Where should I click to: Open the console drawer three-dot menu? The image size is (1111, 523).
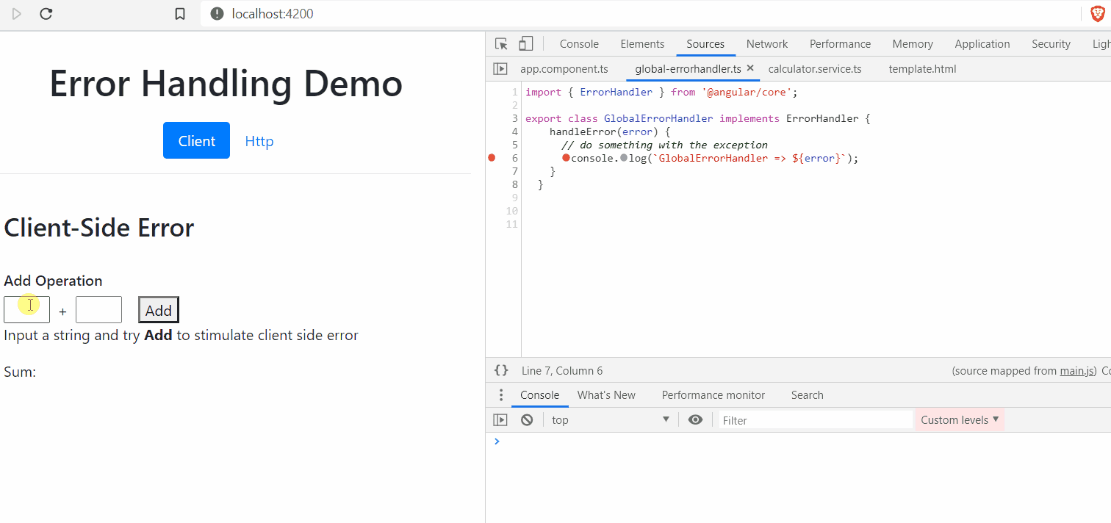(x=501, y=395)
